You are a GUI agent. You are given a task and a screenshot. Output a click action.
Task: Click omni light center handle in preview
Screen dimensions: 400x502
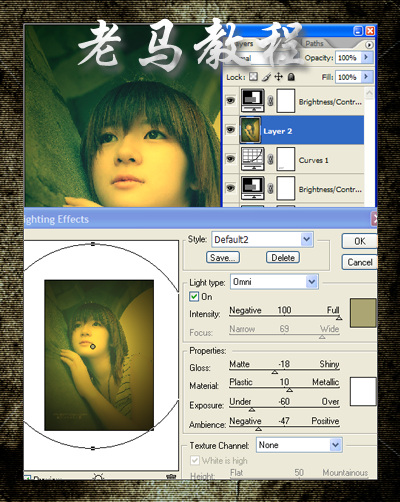click(93, 347)
